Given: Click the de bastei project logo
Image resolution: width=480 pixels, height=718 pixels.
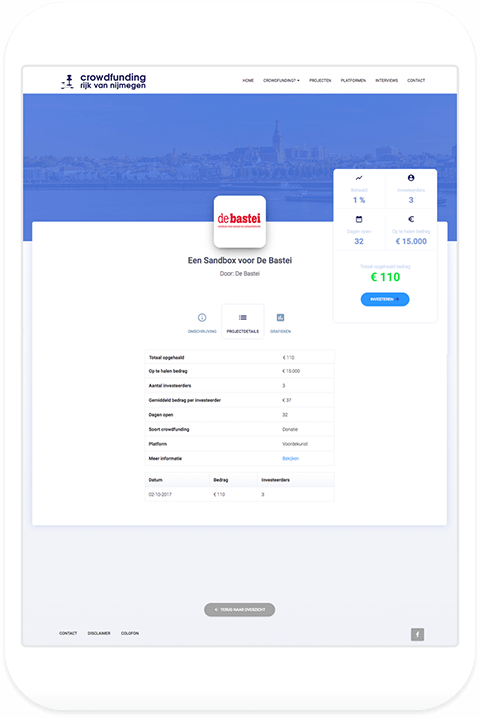Looking at the screenshot, I should (x=240, y=221).
